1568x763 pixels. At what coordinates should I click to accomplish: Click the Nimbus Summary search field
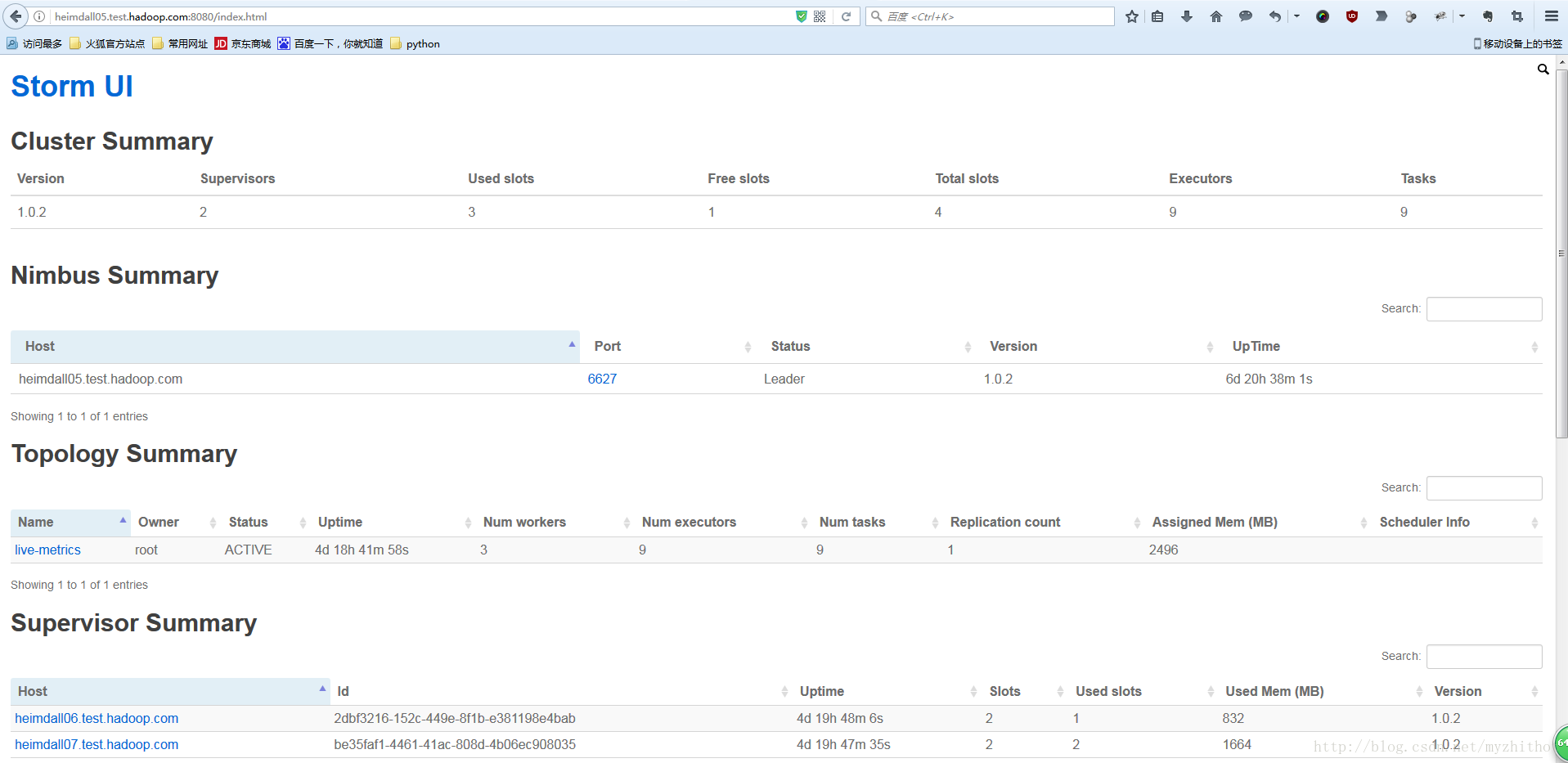1484,309
